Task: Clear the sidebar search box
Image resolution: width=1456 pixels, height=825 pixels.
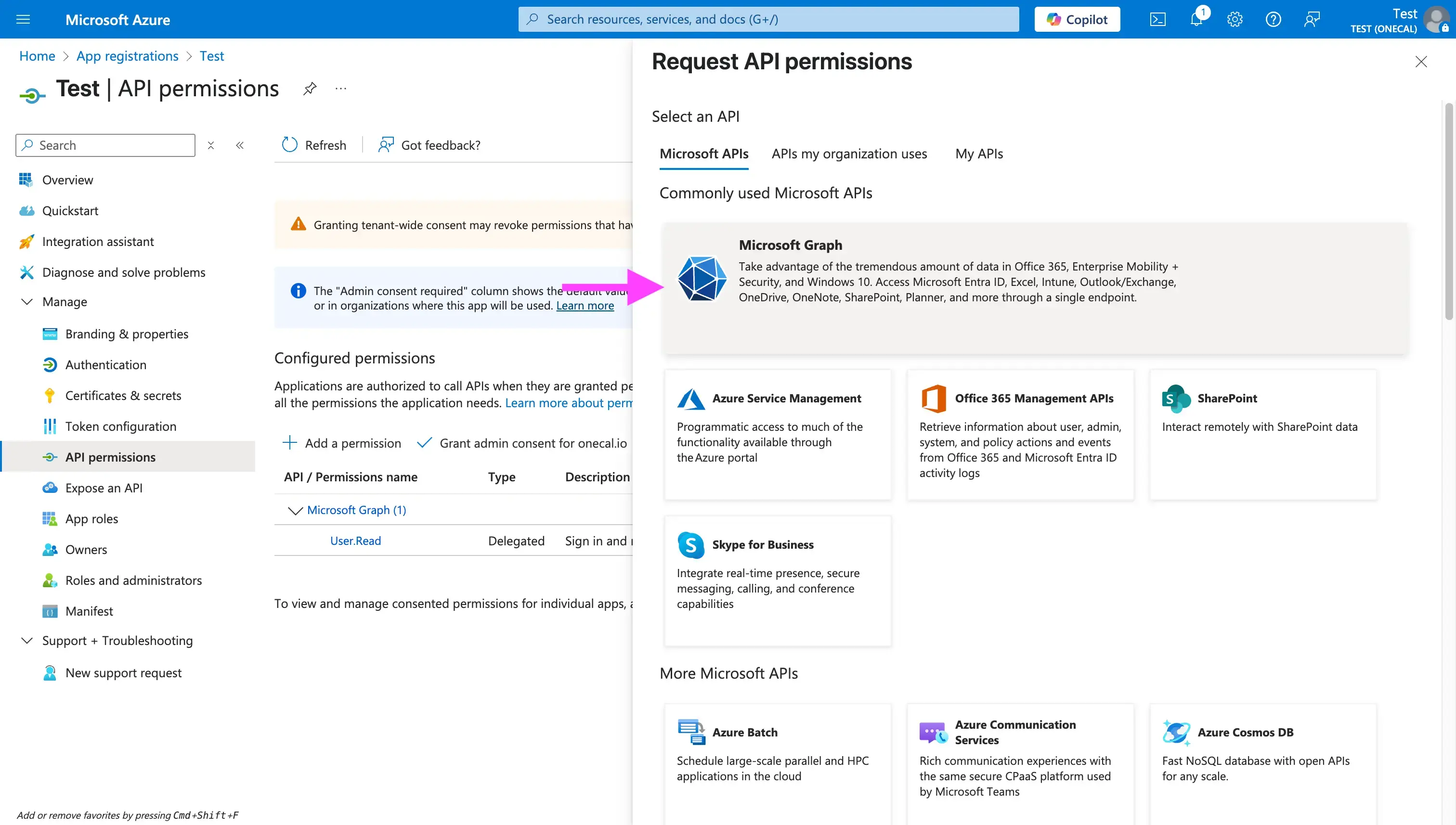Action: click(211, 145)
